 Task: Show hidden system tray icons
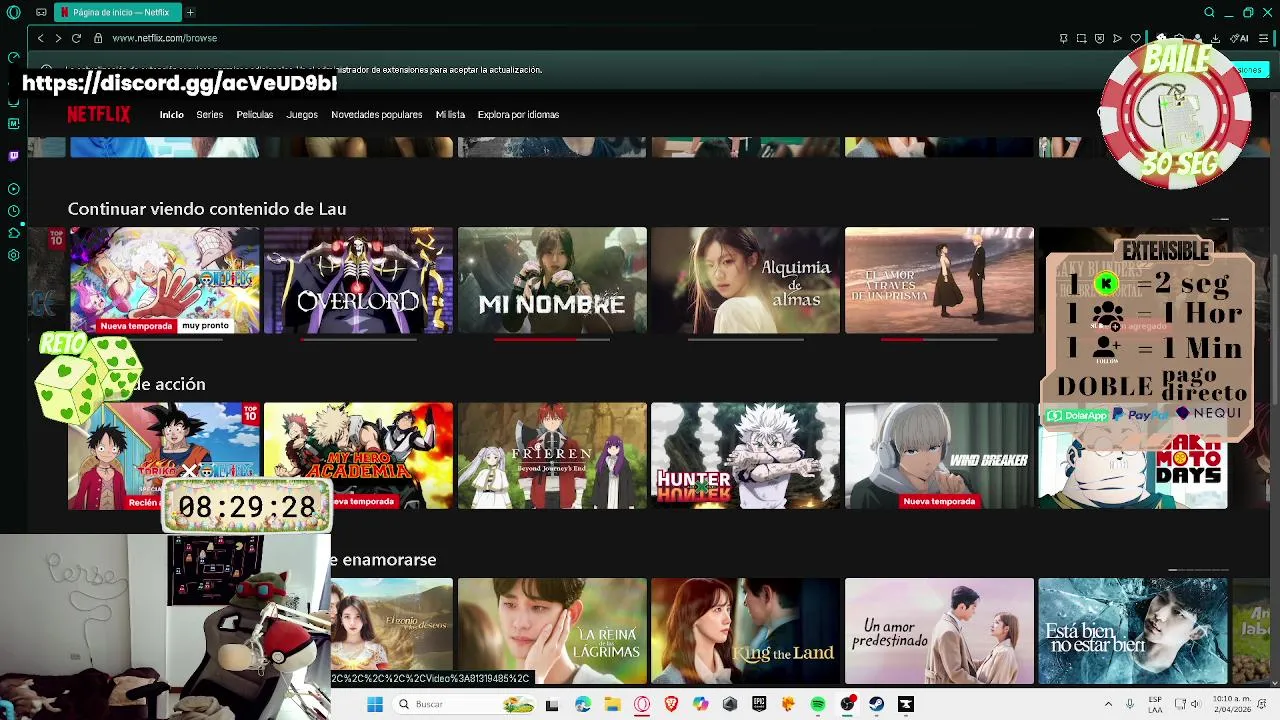point(1108,704)
